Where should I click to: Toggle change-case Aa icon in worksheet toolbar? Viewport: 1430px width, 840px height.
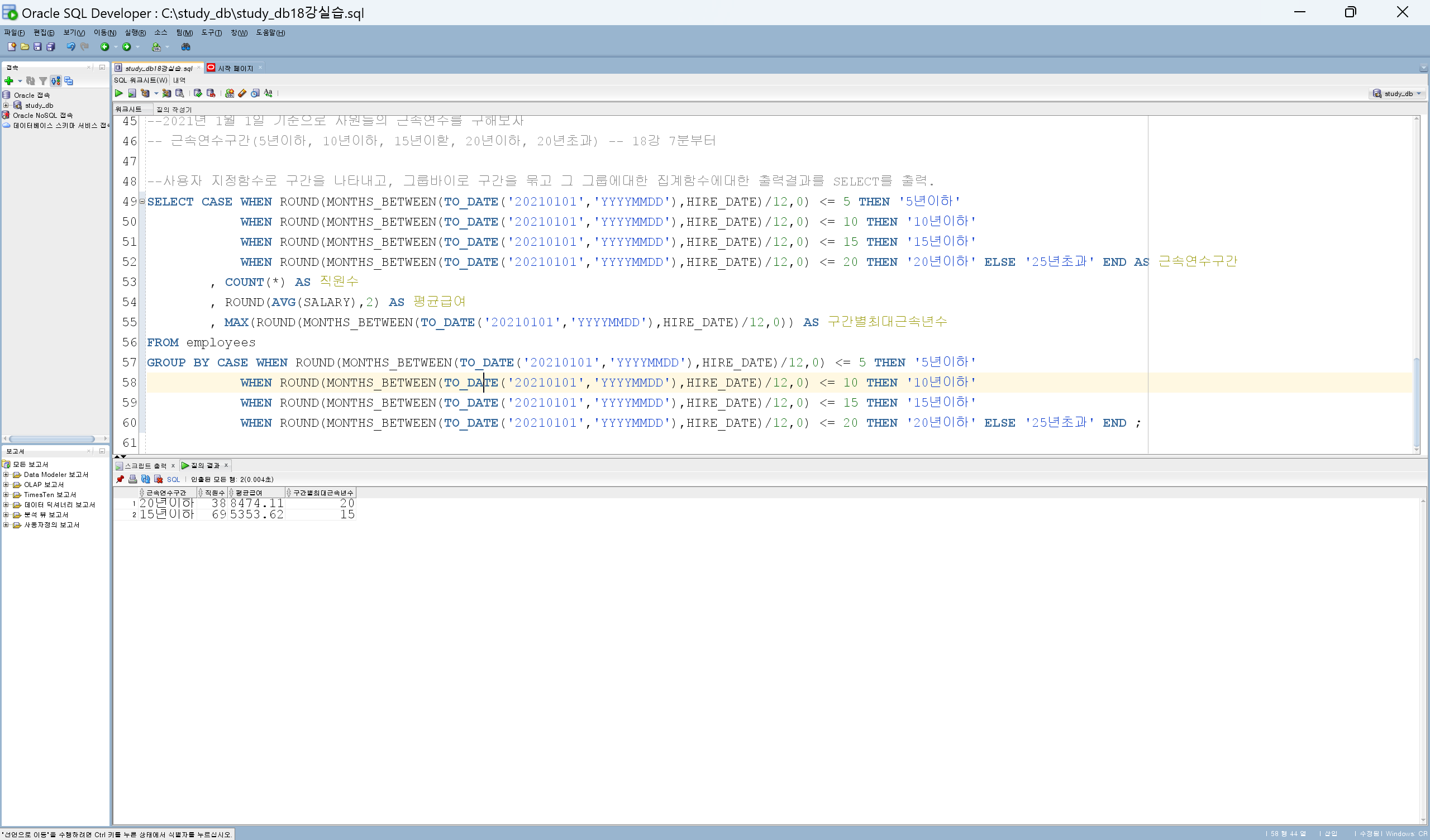tap(269, 93)
